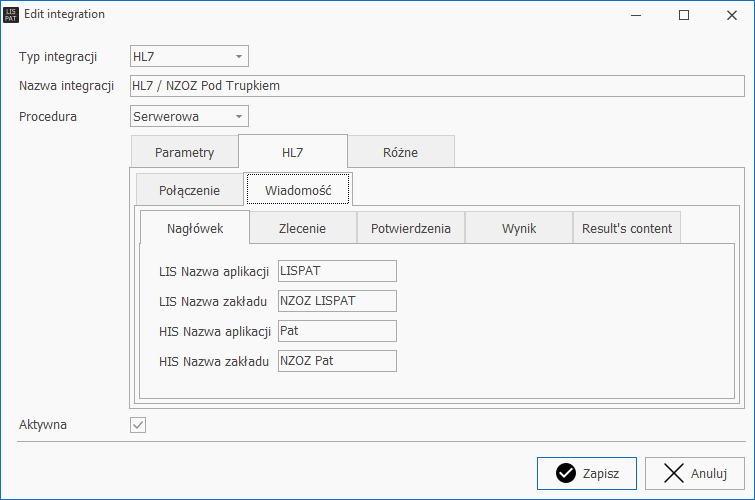Toggle the Aktywna checkbox
Screen dimensions: 755x500
(x=139, y=425)
